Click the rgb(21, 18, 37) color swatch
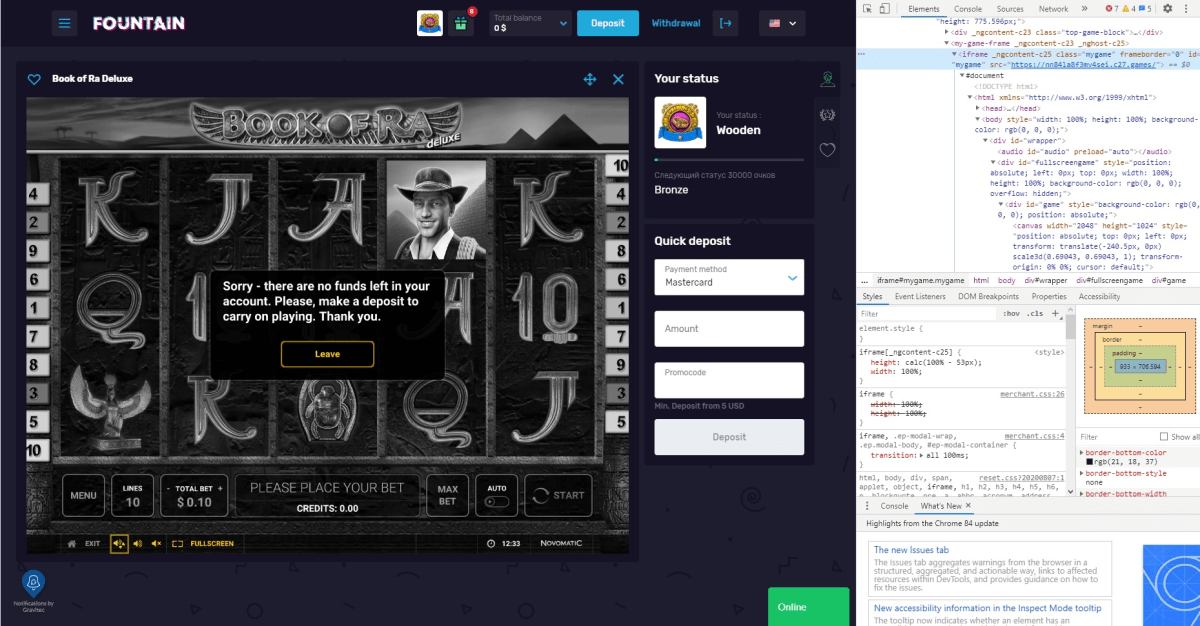 click(x=1090, y=461)
